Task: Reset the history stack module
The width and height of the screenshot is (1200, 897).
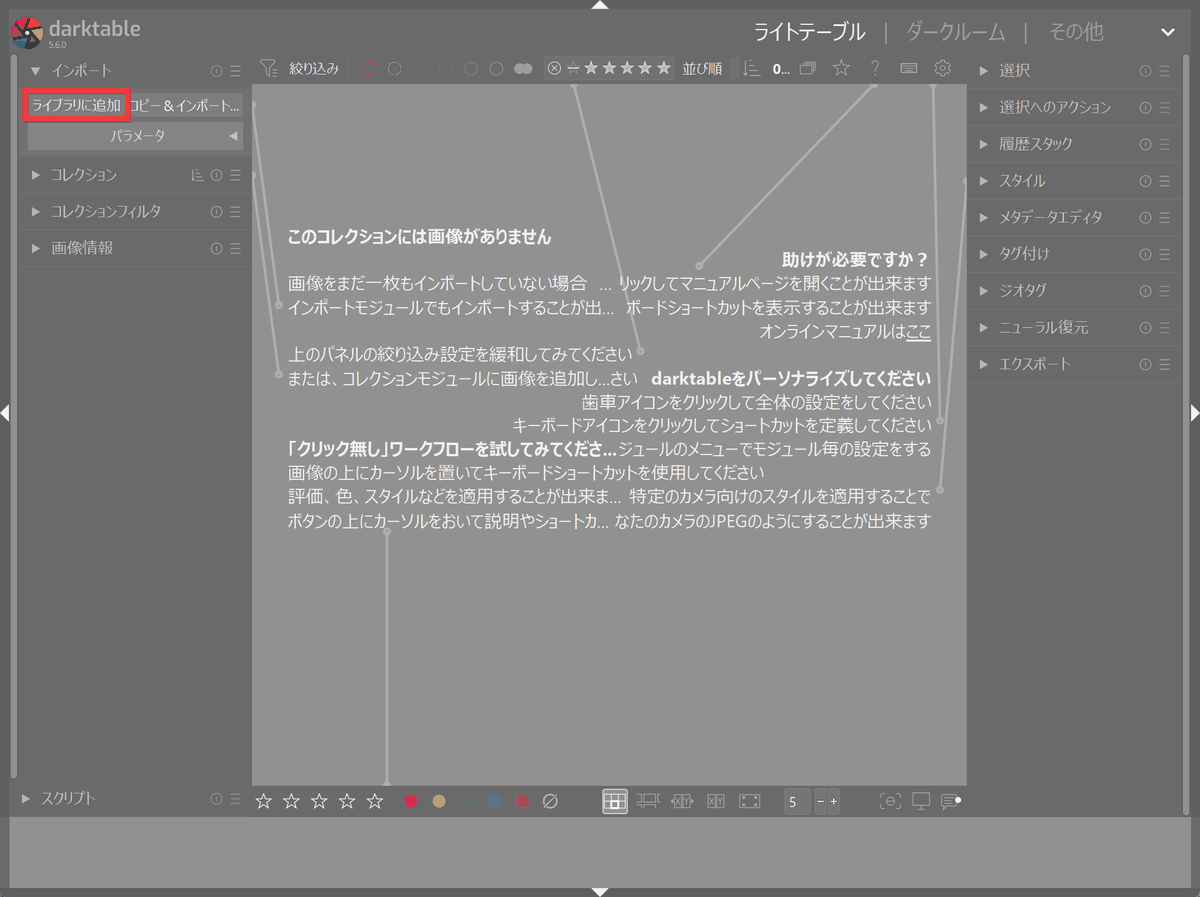Action: pos(1146,144)
